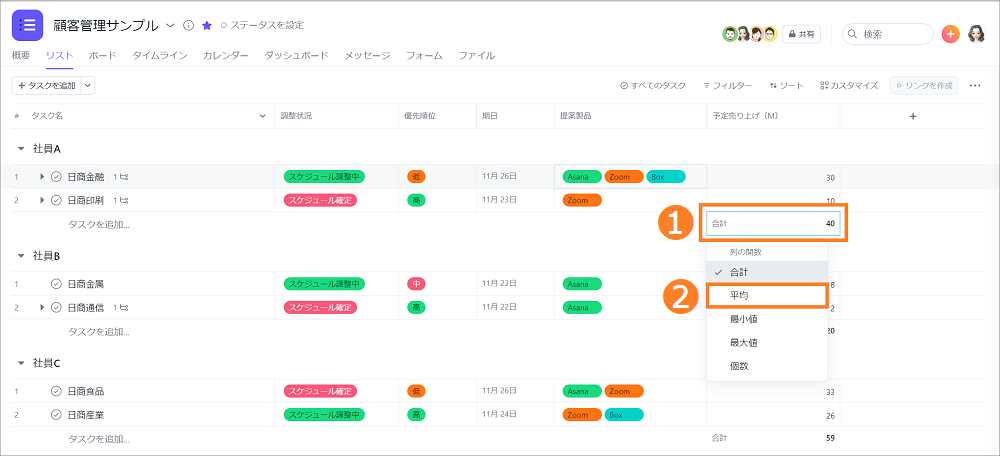Click 日商金融 status tag スケジュール調整中
The width and height of the screenshot is (1000, 456).
[x=324, y=177]
